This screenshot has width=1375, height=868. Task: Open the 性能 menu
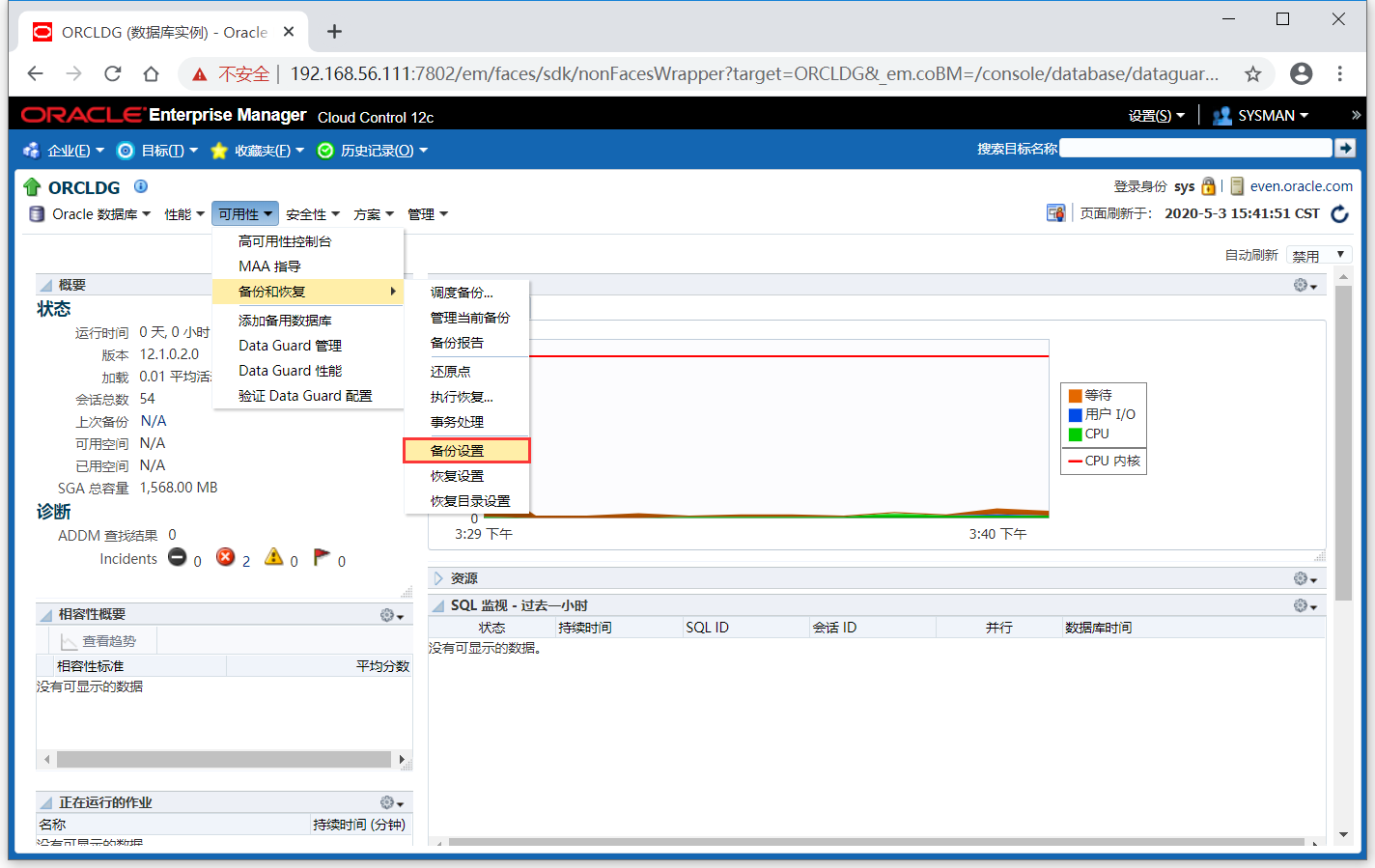(184, 214)
